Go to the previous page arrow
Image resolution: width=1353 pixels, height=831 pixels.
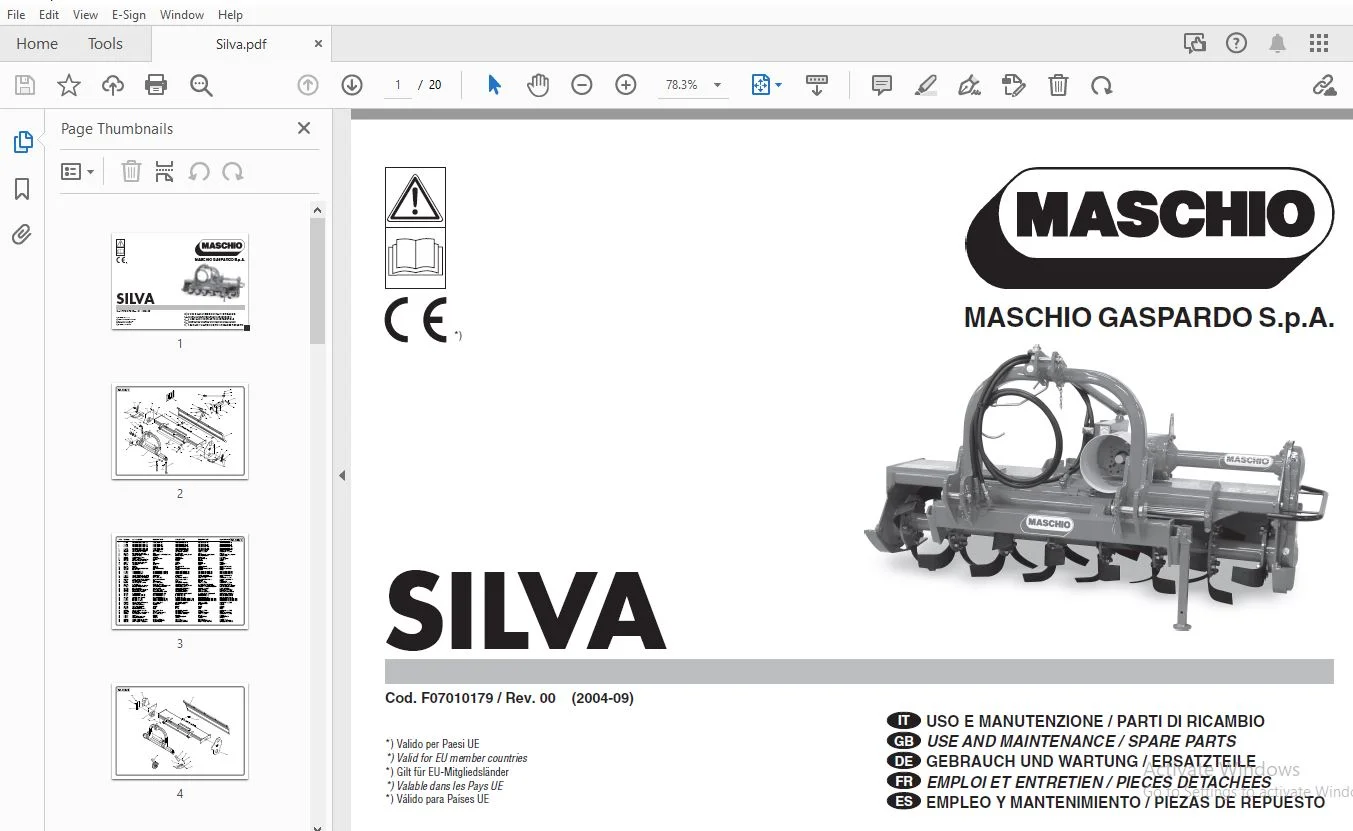pos(308,85)
